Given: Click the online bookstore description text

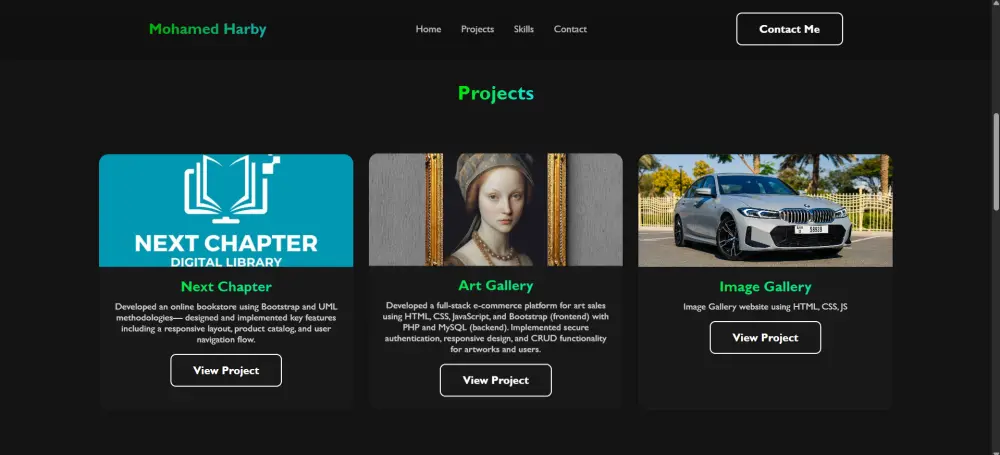Looking at the screenshot, I should (x=226, y=323).
